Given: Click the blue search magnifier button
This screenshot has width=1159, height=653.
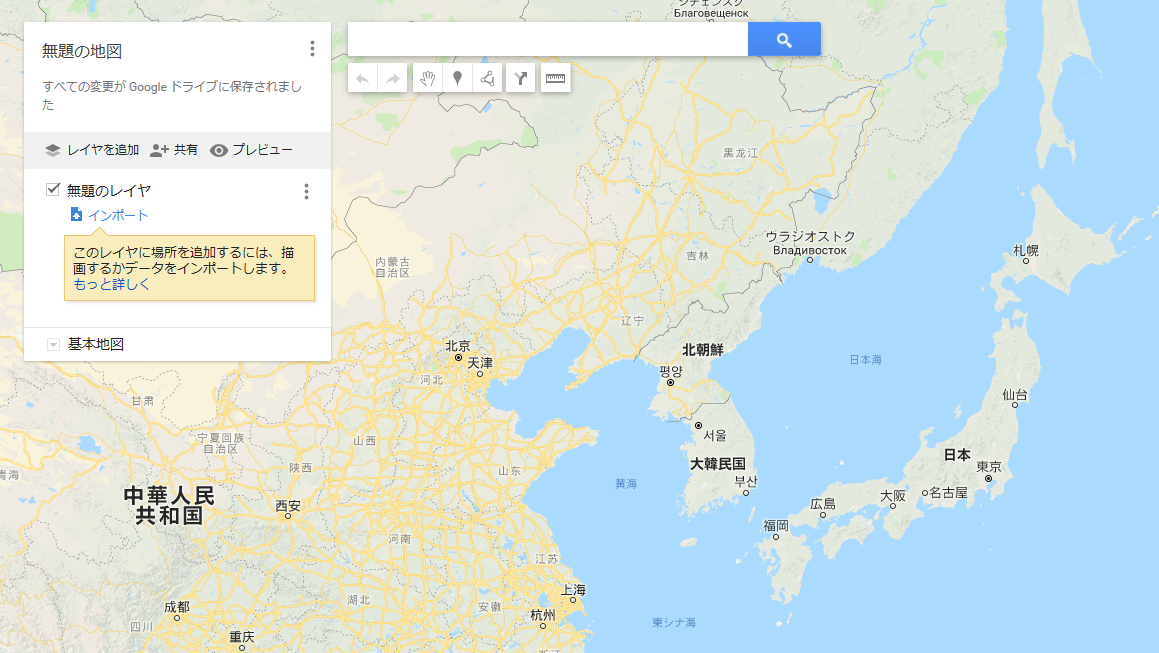Looking at the screenshot, I should 784,39.
